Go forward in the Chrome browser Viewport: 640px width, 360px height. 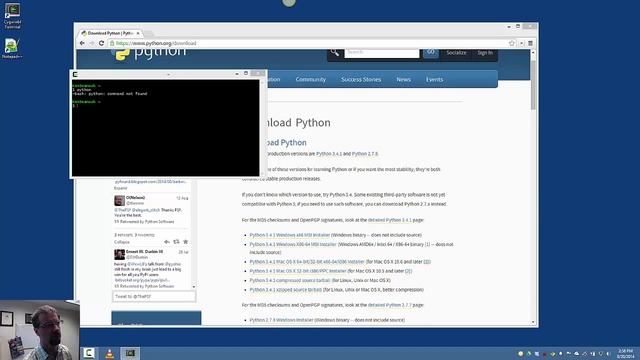tap(92, 43)
